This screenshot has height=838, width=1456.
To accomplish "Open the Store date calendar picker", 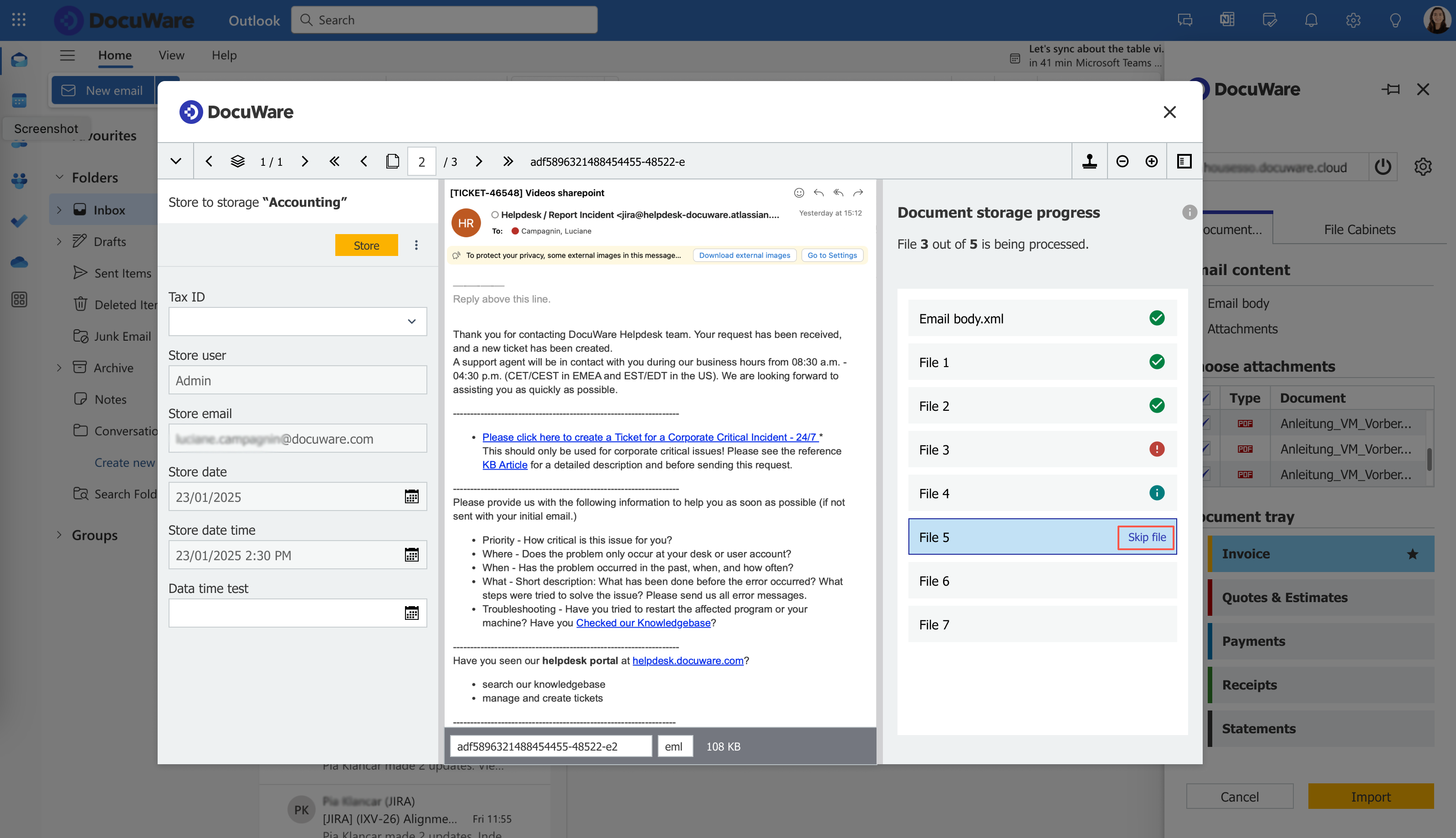I will pyautogui.click(x=412, y=496).
